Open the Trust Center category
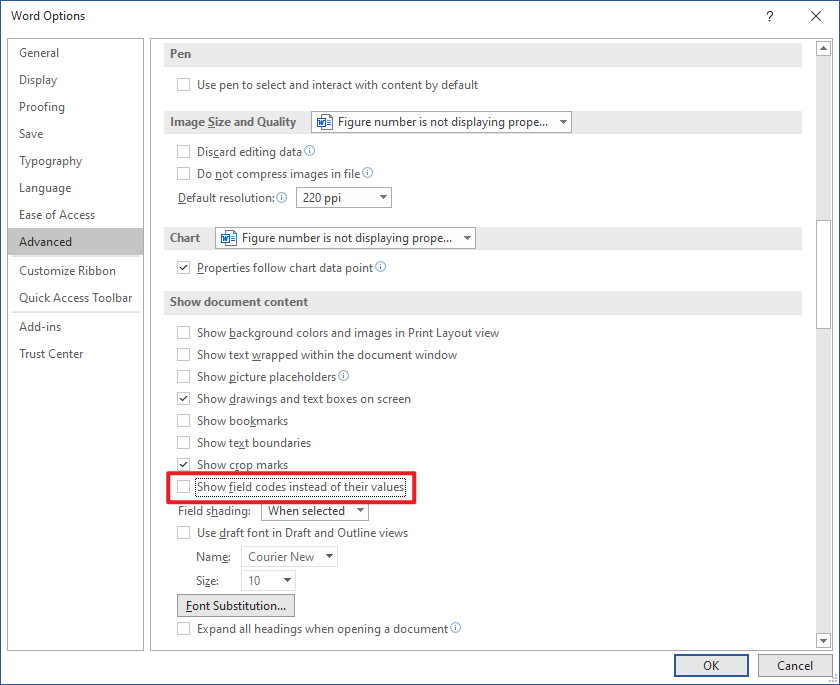 point(76,353)
